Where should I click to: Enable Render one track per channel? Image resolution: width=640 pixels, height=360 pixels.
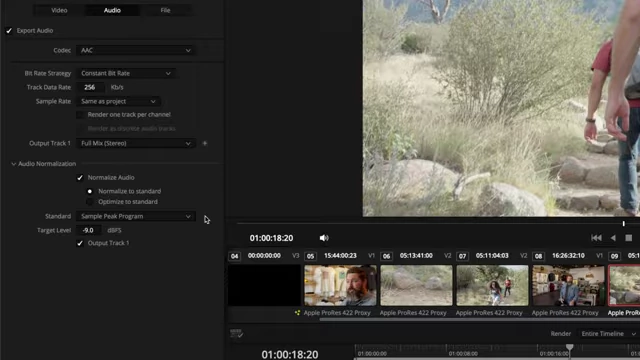pos(80,115)
